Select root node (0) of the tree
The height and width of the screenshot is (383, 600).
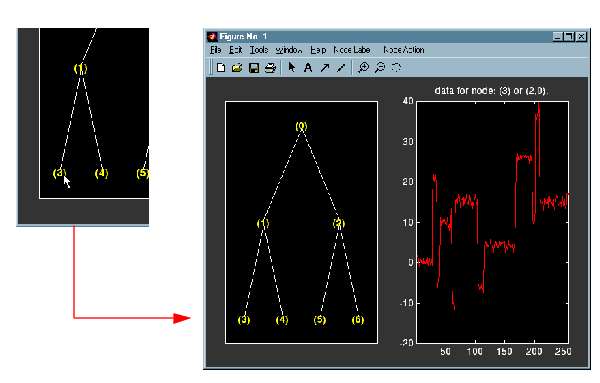pyautogui.click(x=301, y=126)
